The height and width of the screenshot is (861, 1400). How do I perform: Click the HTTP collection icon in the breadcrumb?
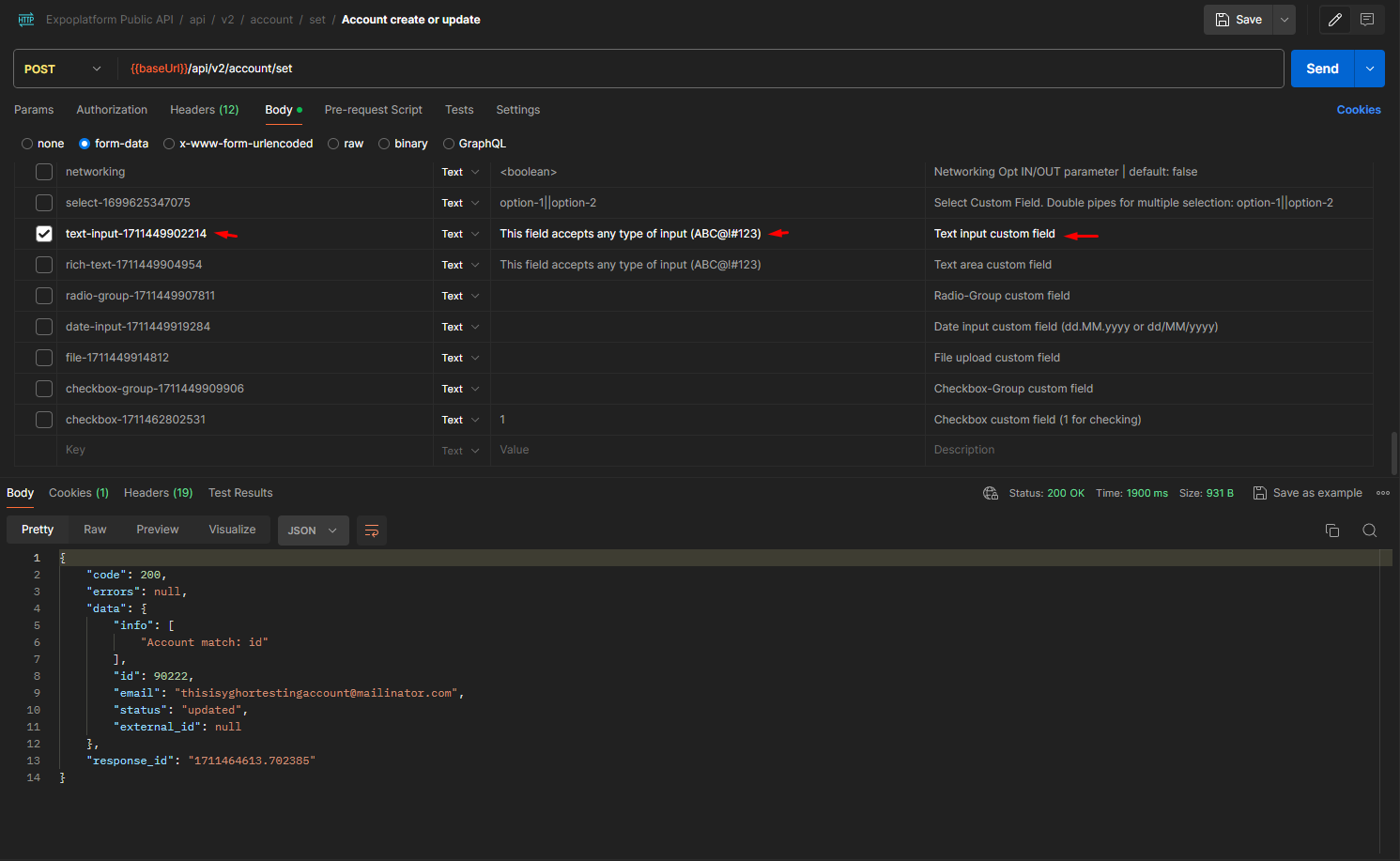point(25,19)
